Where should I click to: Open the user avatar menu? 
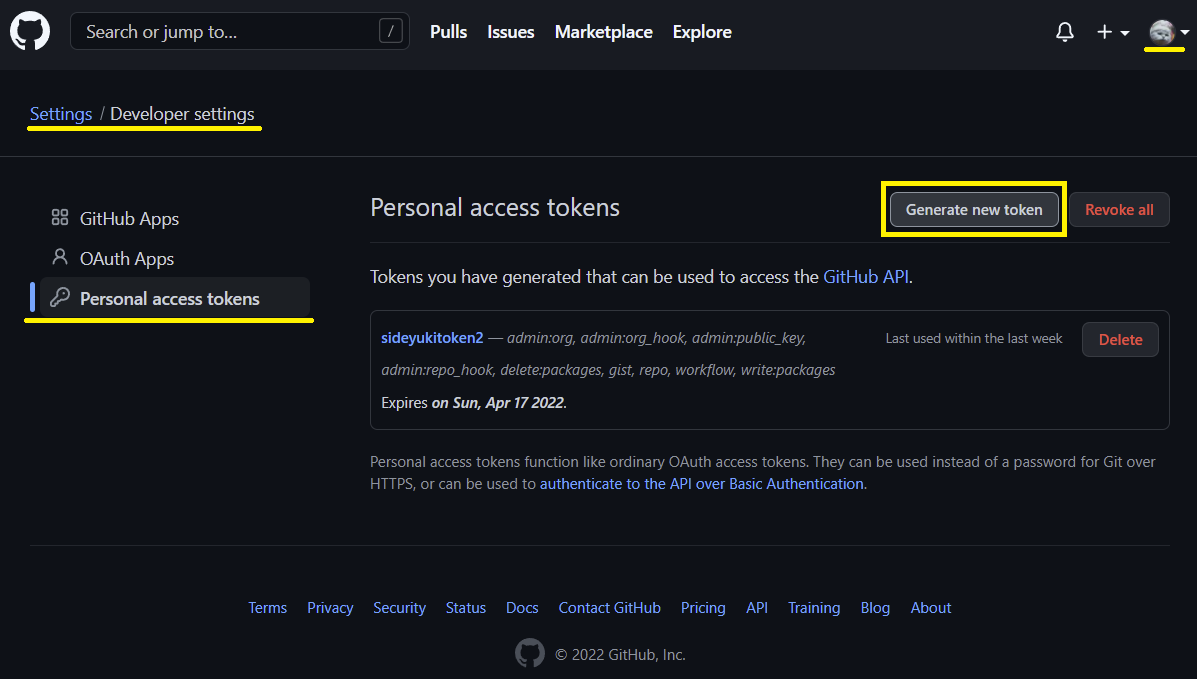click(1169, 32)
